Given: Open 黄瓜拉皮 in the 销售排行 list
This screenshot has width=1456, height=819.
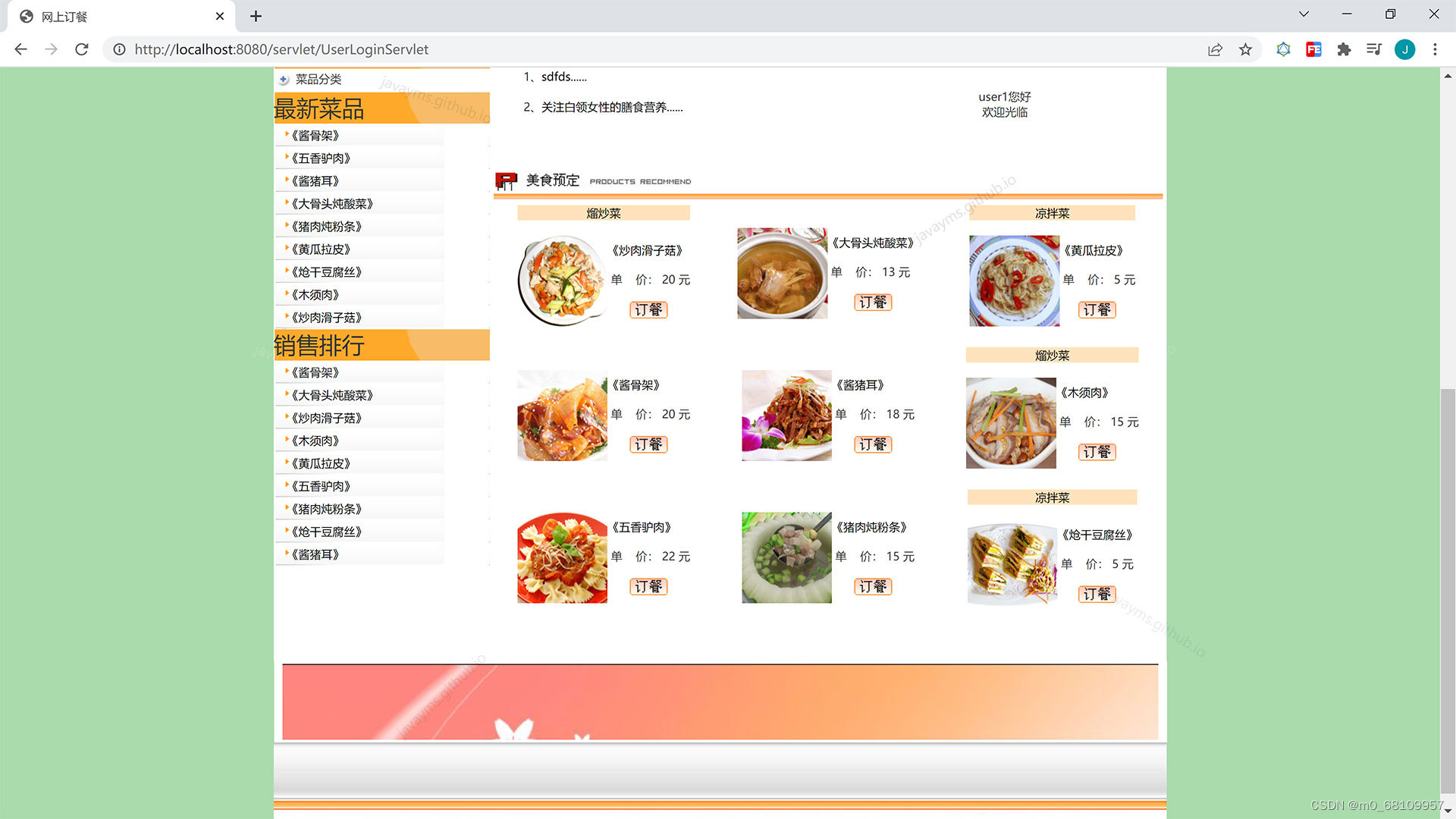Looking at the screenshot, I should pyautogui.click(x=321, y=463).
